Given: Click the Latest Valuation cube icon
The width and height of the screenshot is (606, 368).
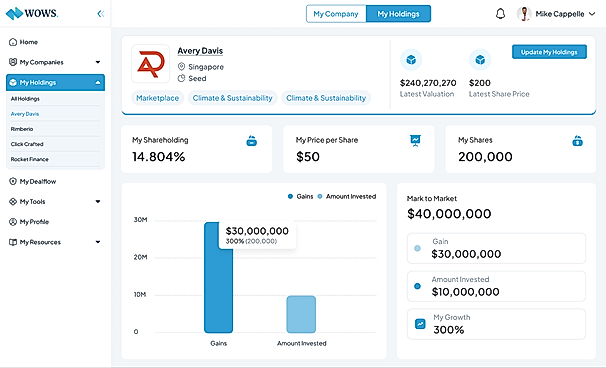Looking at the screenshot, I should [411, 60].
